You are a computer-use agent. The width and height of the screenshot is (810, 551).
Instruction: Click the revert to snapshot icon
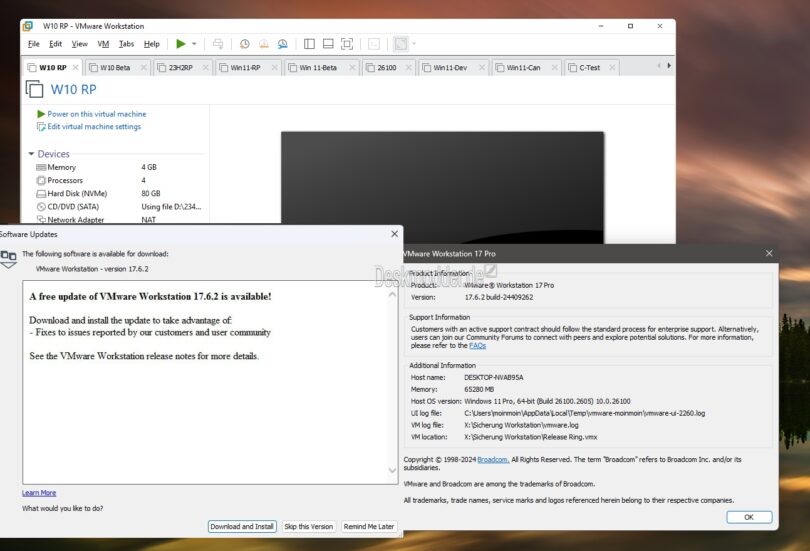point(263,44)
